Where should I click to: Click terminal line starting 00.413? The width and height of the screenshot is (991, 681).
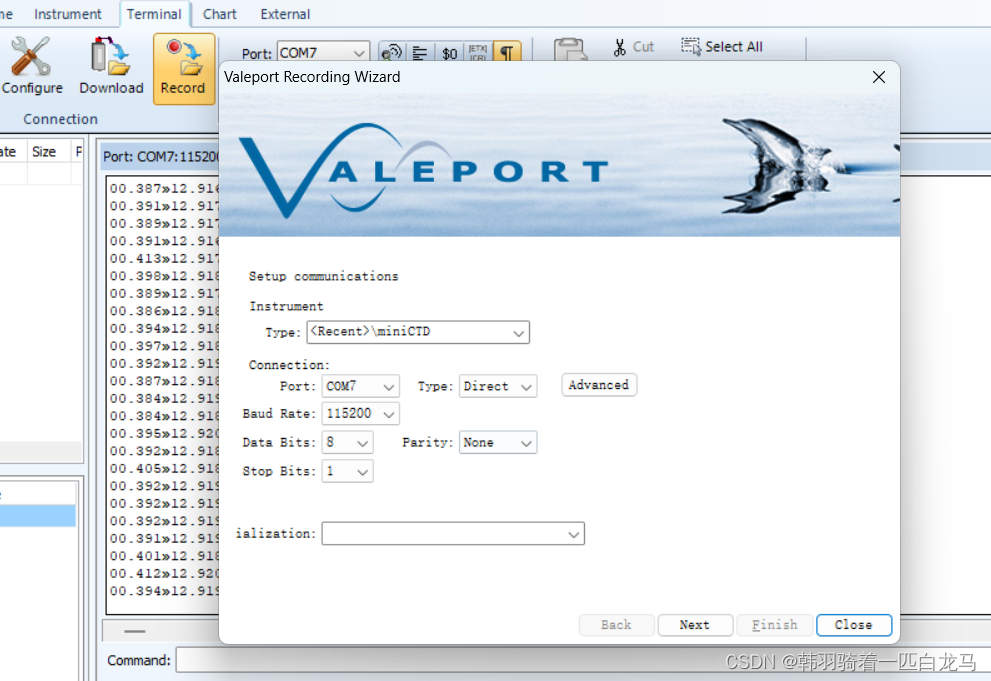pos(164,258)
